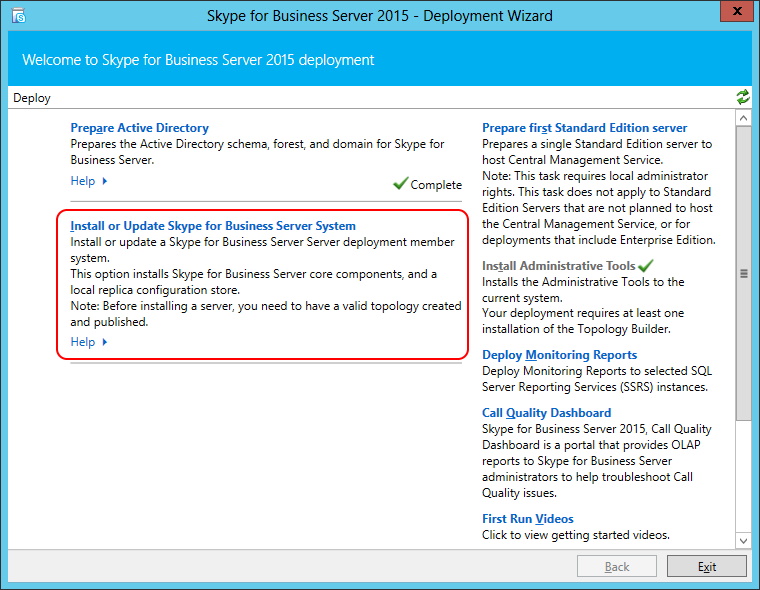Viewport: 760px width, 590px height.
Task: Click the Deployment Wizard title bar app icon
Action: [18, 16]
